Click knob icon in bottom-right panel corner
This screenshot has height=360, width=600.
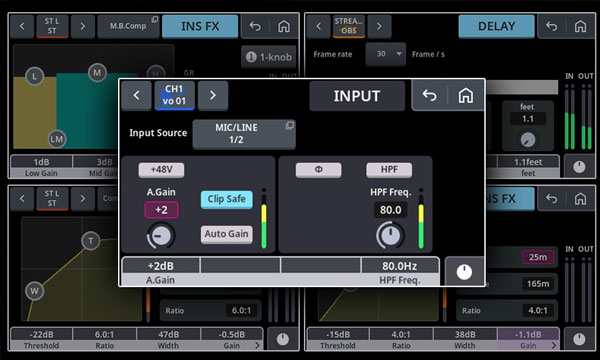[x=579, y=339]
